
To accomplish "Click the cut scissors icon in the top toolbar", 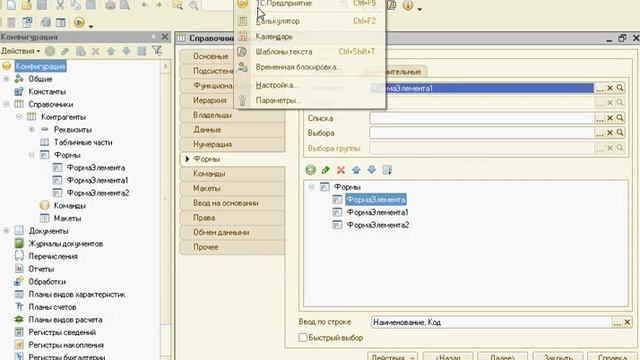I will point(60,5).
